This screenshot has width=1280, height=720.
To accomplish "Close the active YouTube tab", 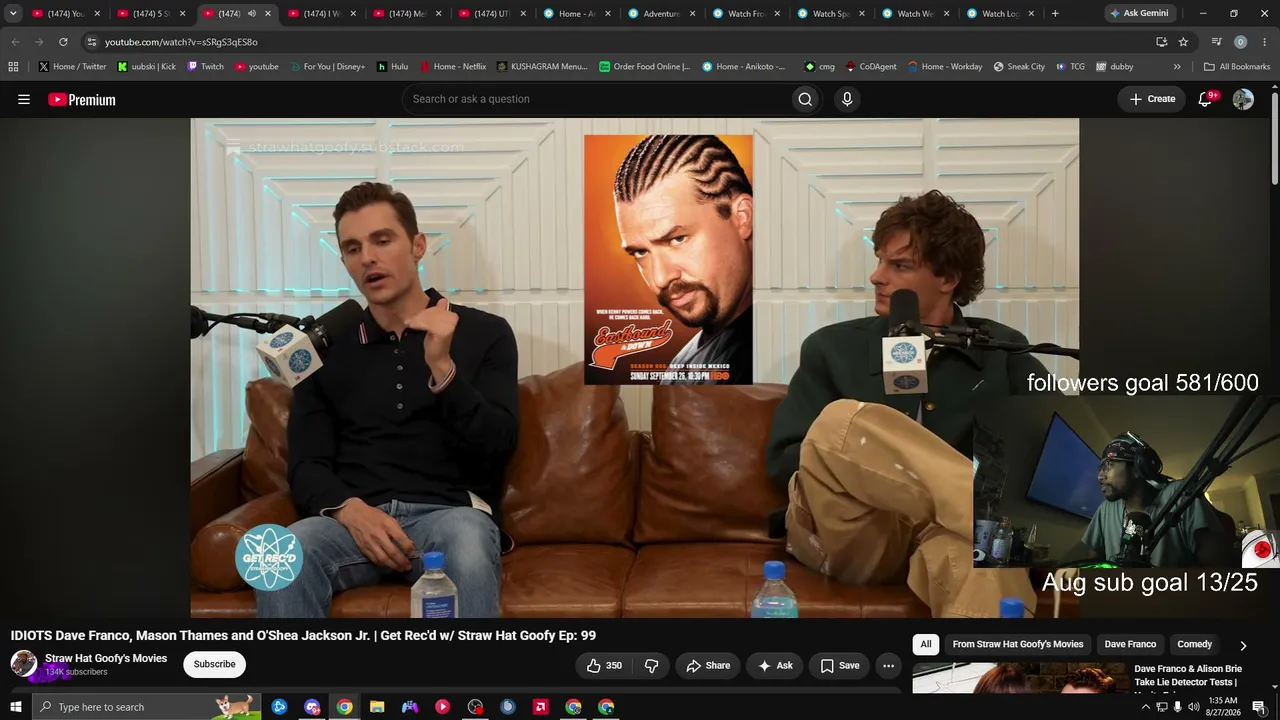I will pyautogui.click(x=268, y=14).
